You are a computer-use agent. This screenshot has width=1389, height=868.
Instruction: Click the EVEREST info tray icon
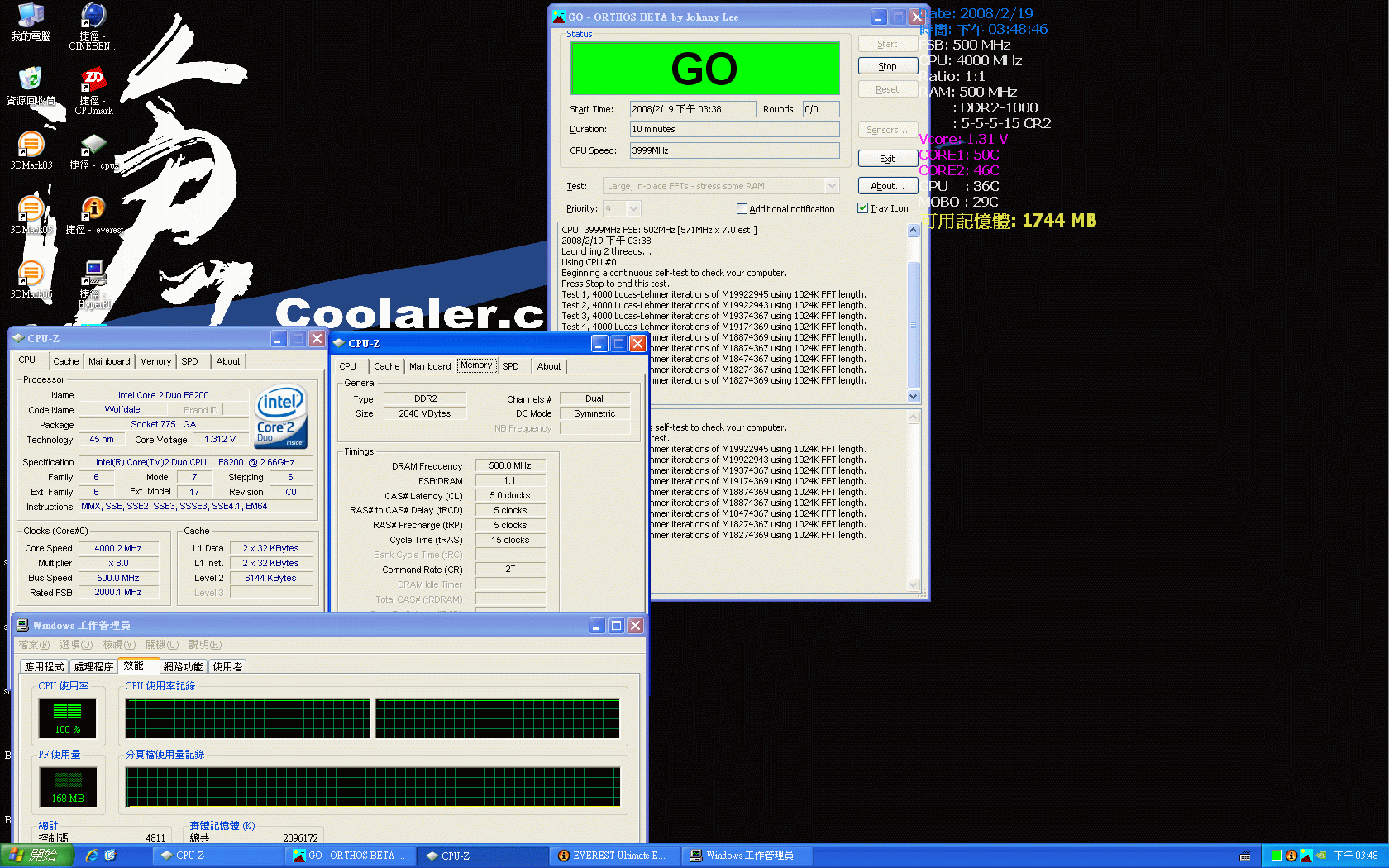[1291, 856]
